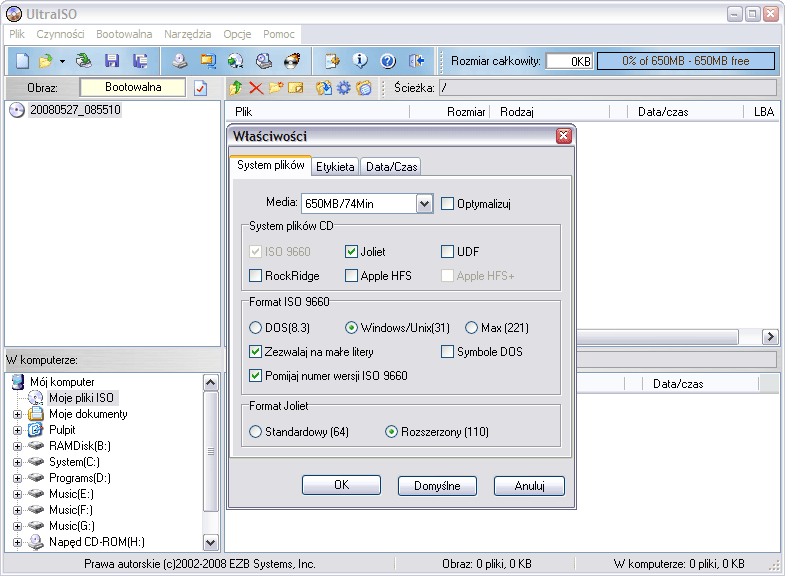Screen dimensions: 785x576
Task: Click the blue Info icon
Action: pos(360,61)
